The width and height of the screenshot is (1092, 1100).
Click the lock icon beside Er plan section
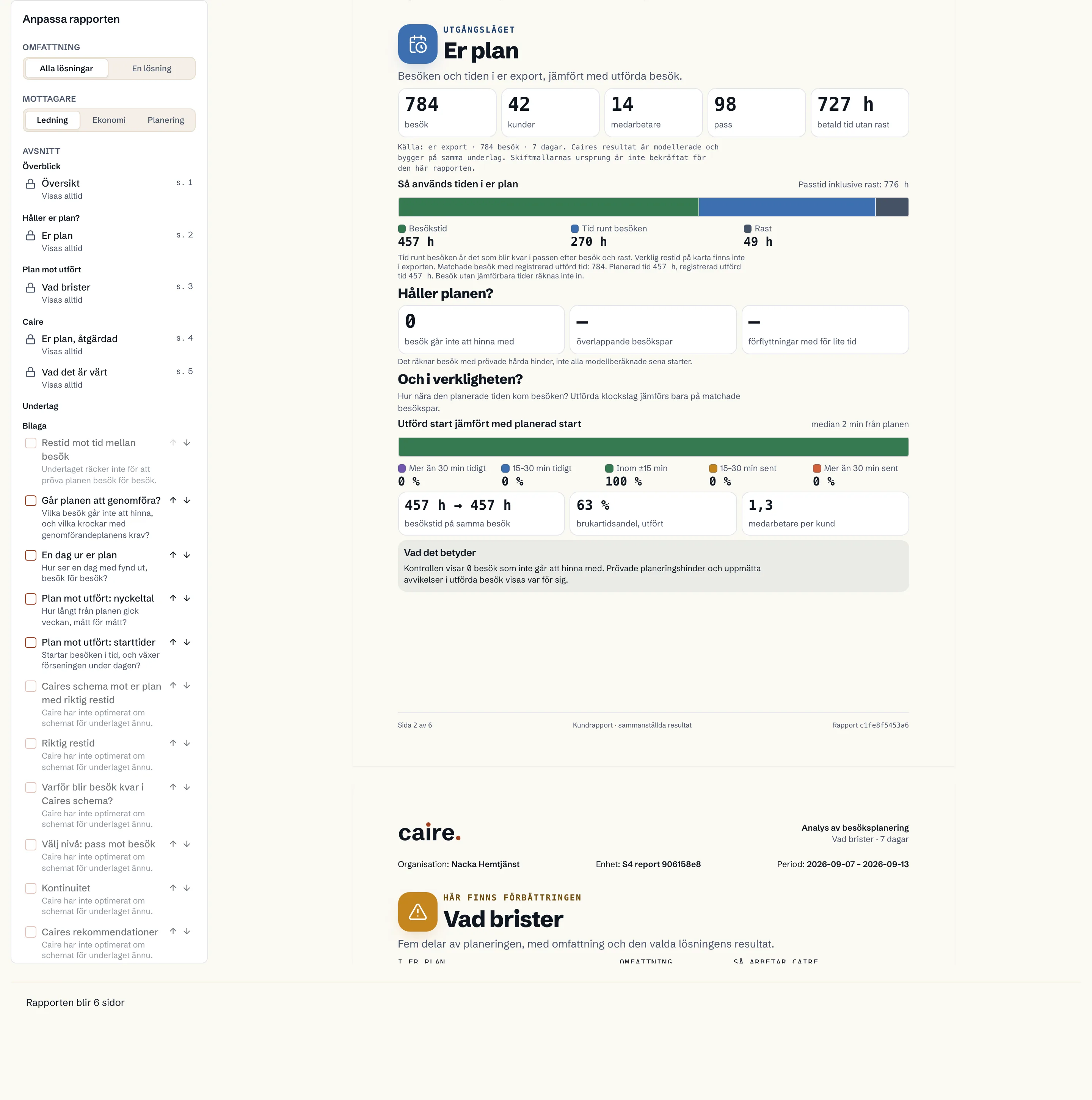point(31,236)
